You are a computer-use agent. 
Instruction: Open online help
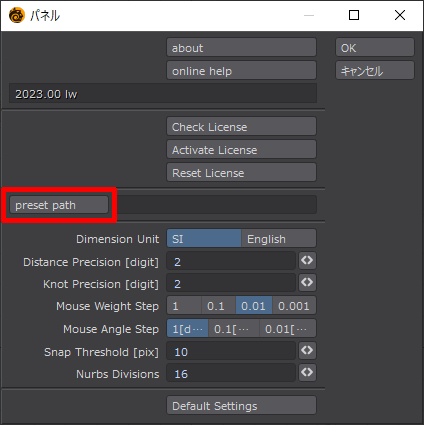(241, 70)
